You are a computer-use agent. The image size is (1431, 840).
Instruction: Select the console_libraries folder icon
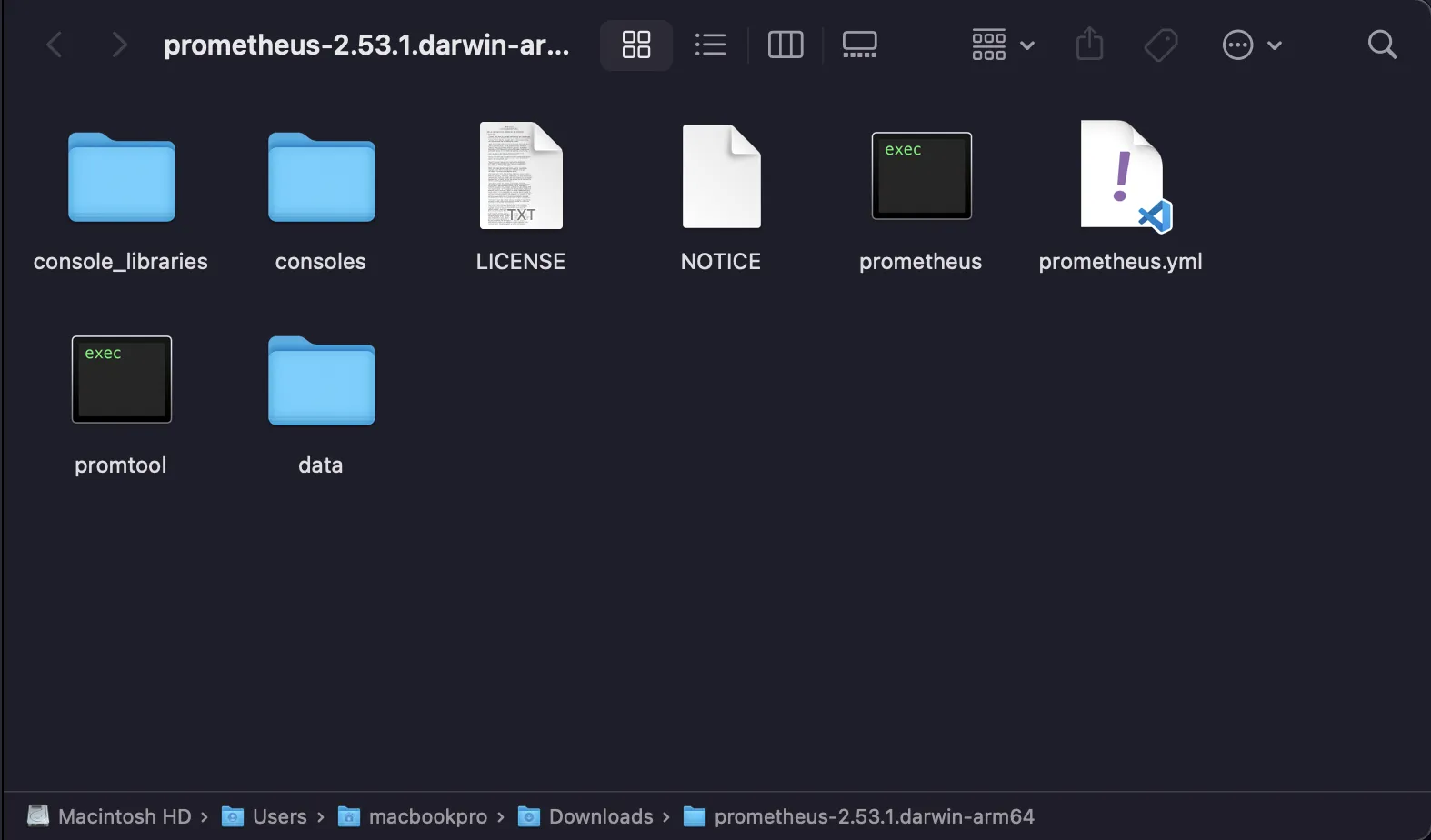(122, 177)
